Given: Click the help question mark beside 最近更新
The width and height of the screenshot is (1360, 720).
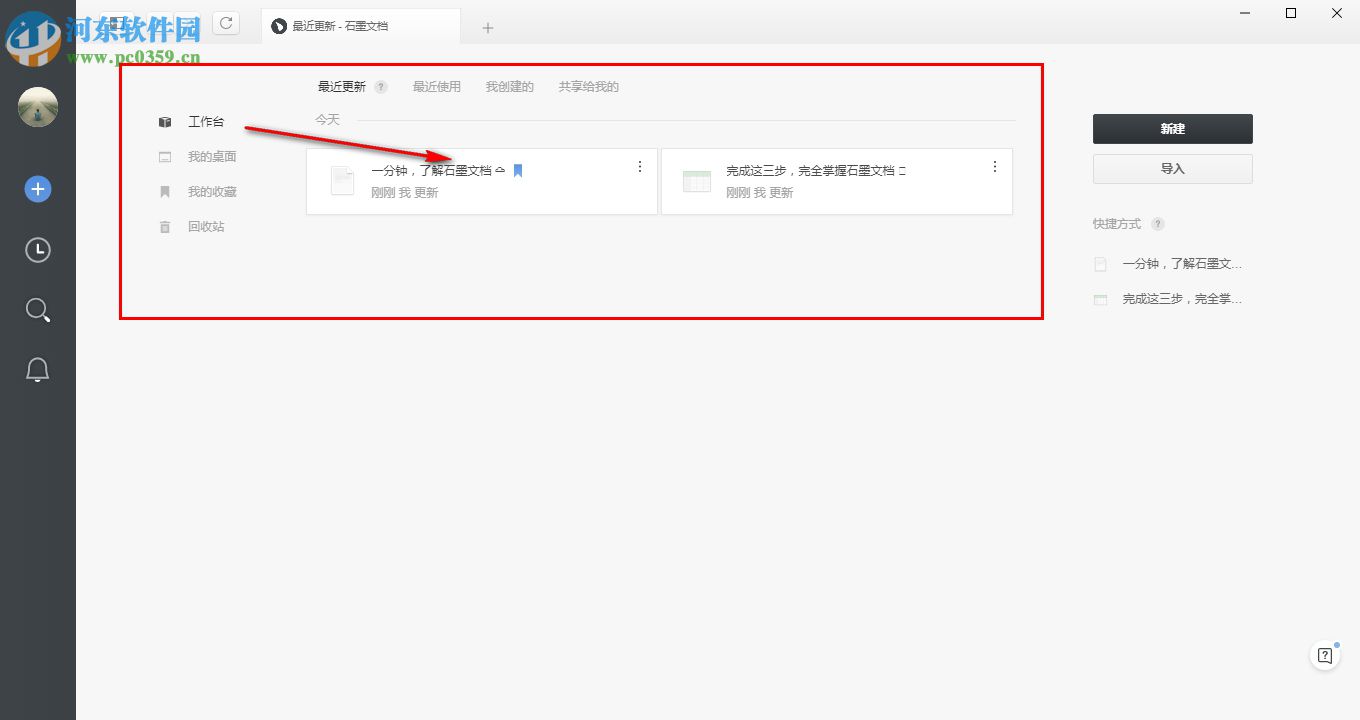Looking at the screenshot, I should (x=381, y=87).
